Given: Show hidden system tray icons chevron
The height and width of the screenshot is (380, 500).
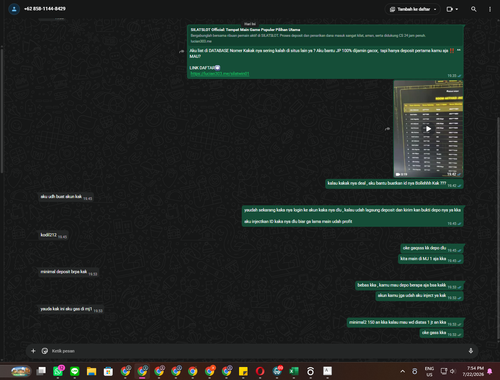Looking at the screenshot, I should pos(402,371).
